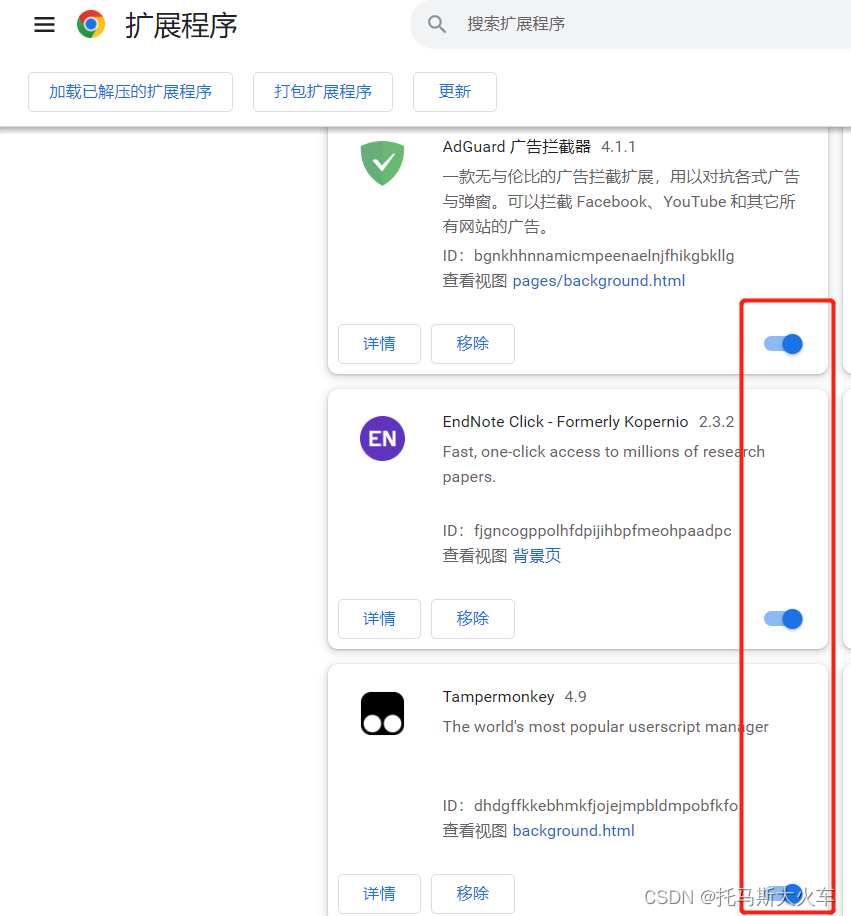Click 移除 for Tampermonkey
Screen dimensions: 851x916
tap(473, 894)
